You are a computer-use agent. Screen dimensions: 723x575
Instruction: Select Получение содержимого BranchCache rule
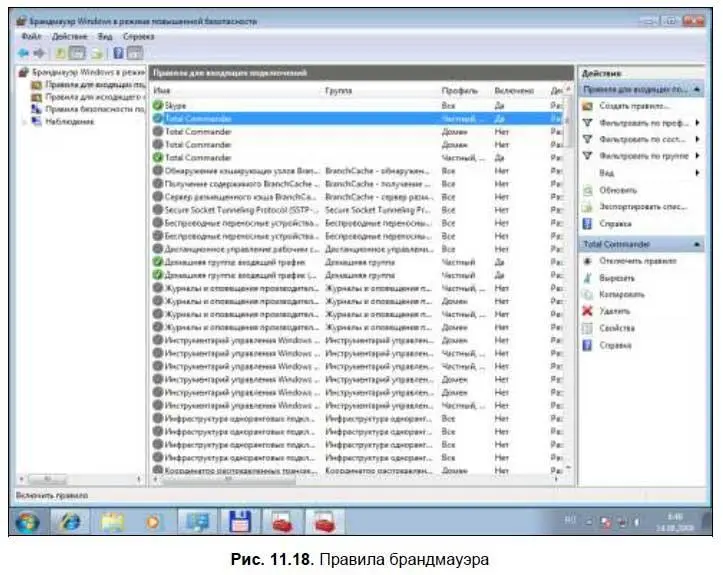(x=357, y=184)
